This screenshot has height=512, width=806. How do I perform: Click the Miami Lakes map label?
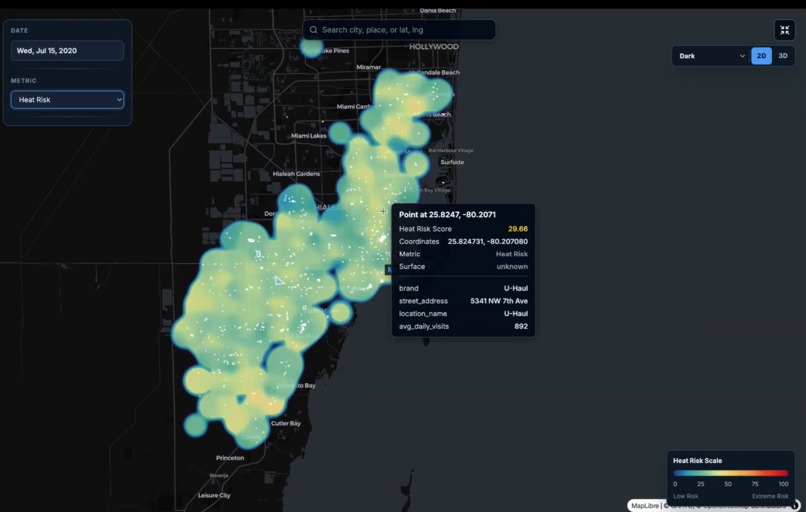pyautogui.click(x=308, y=136)
